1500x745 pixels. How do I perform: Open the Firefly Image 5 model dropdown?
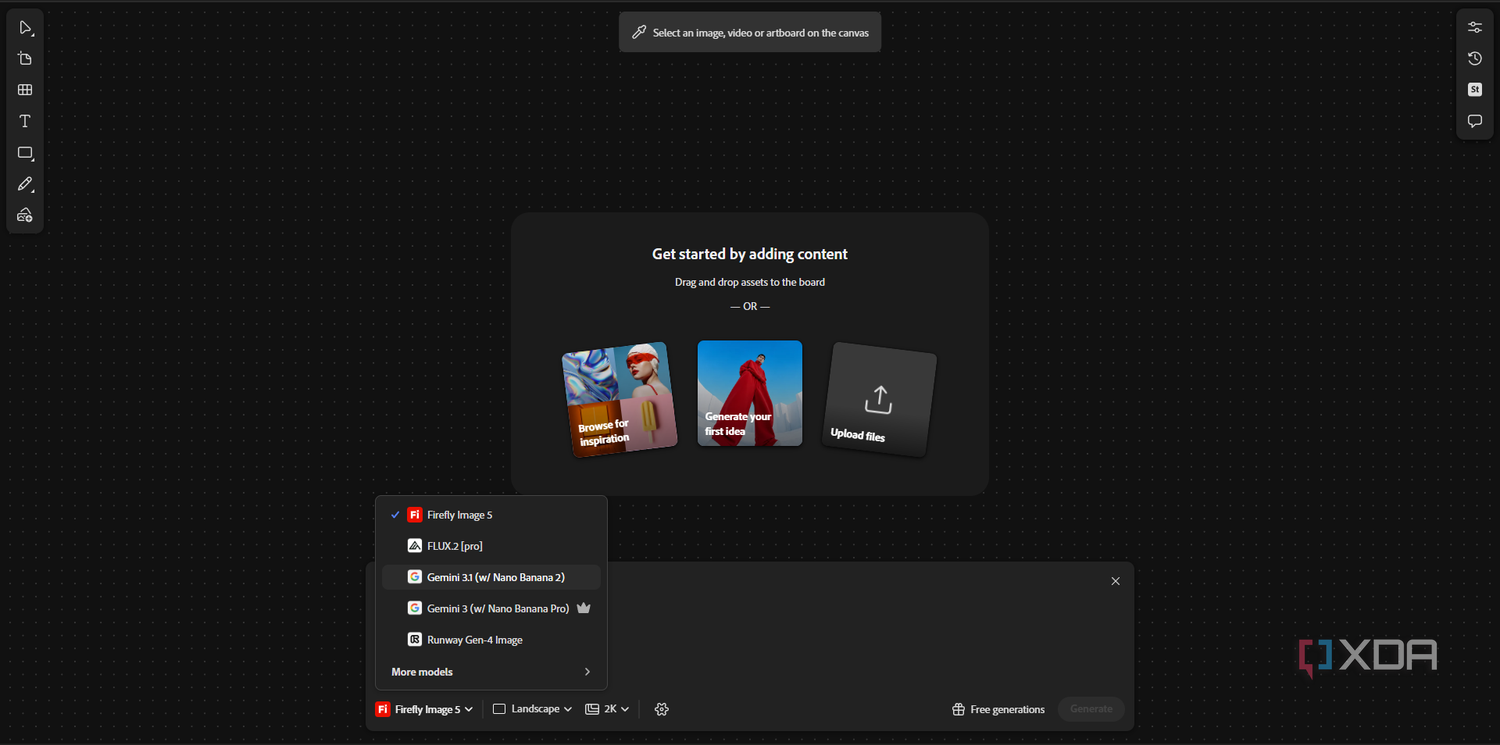click(424, 709)
